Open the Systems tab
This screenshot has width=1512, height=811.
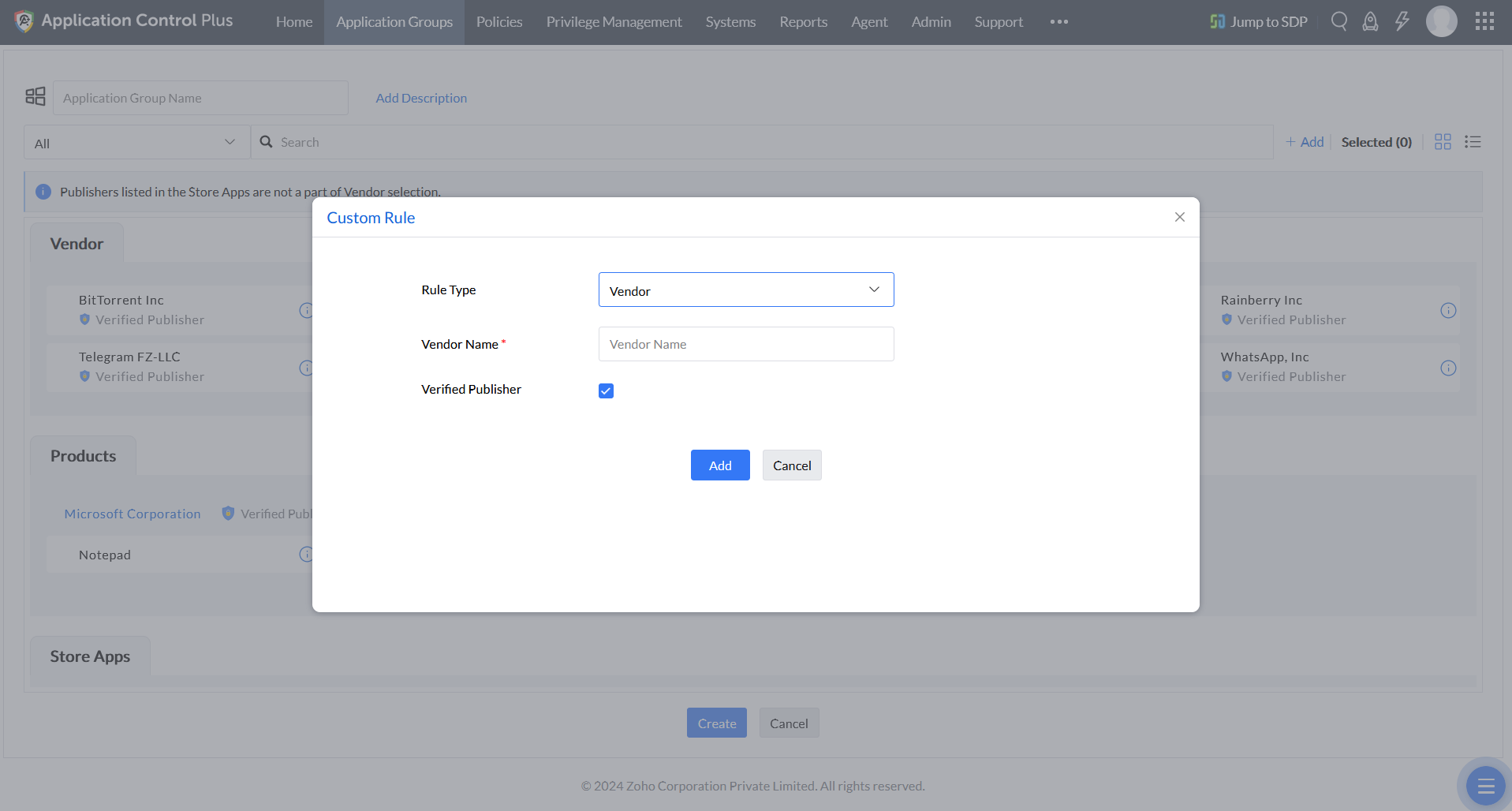coord(730,22)
